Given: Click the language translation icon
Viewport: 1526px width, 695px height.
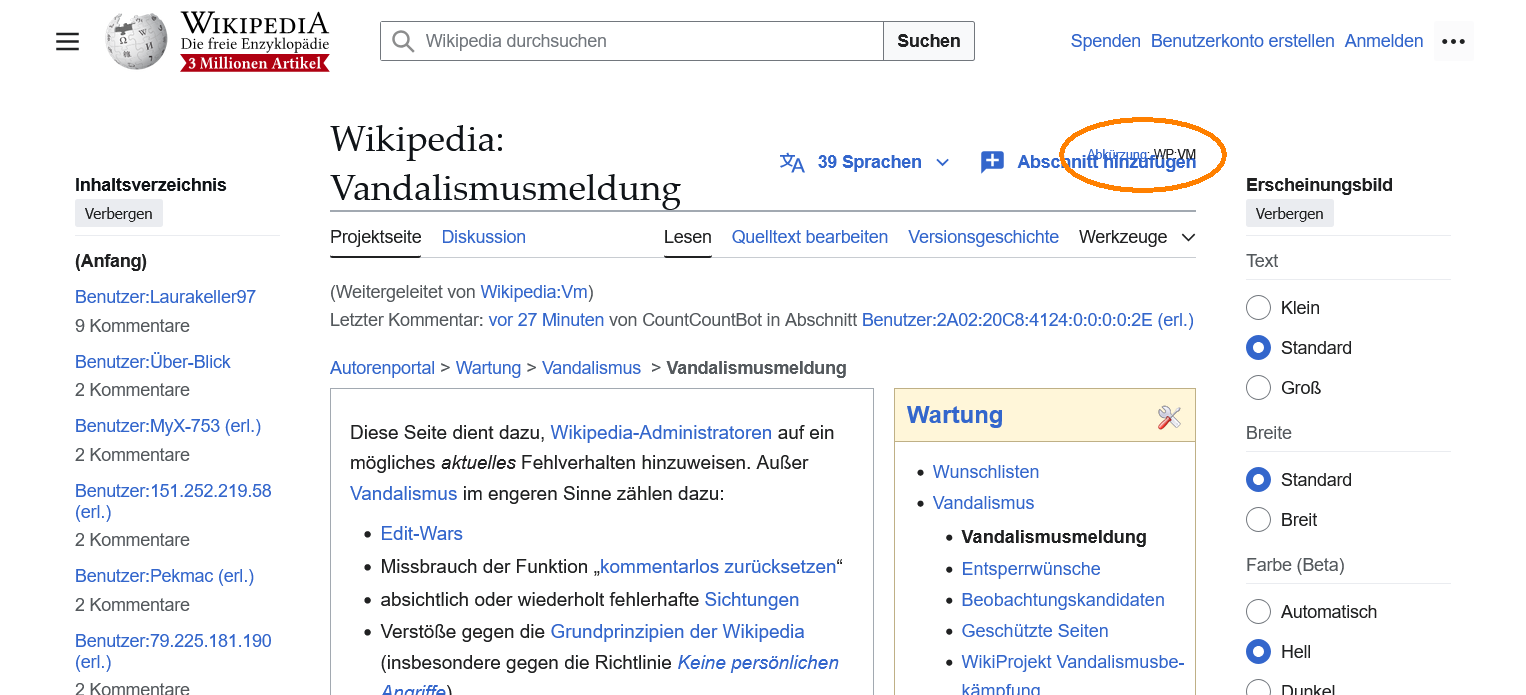Looking at the screenshot, I should coord(792,162).
